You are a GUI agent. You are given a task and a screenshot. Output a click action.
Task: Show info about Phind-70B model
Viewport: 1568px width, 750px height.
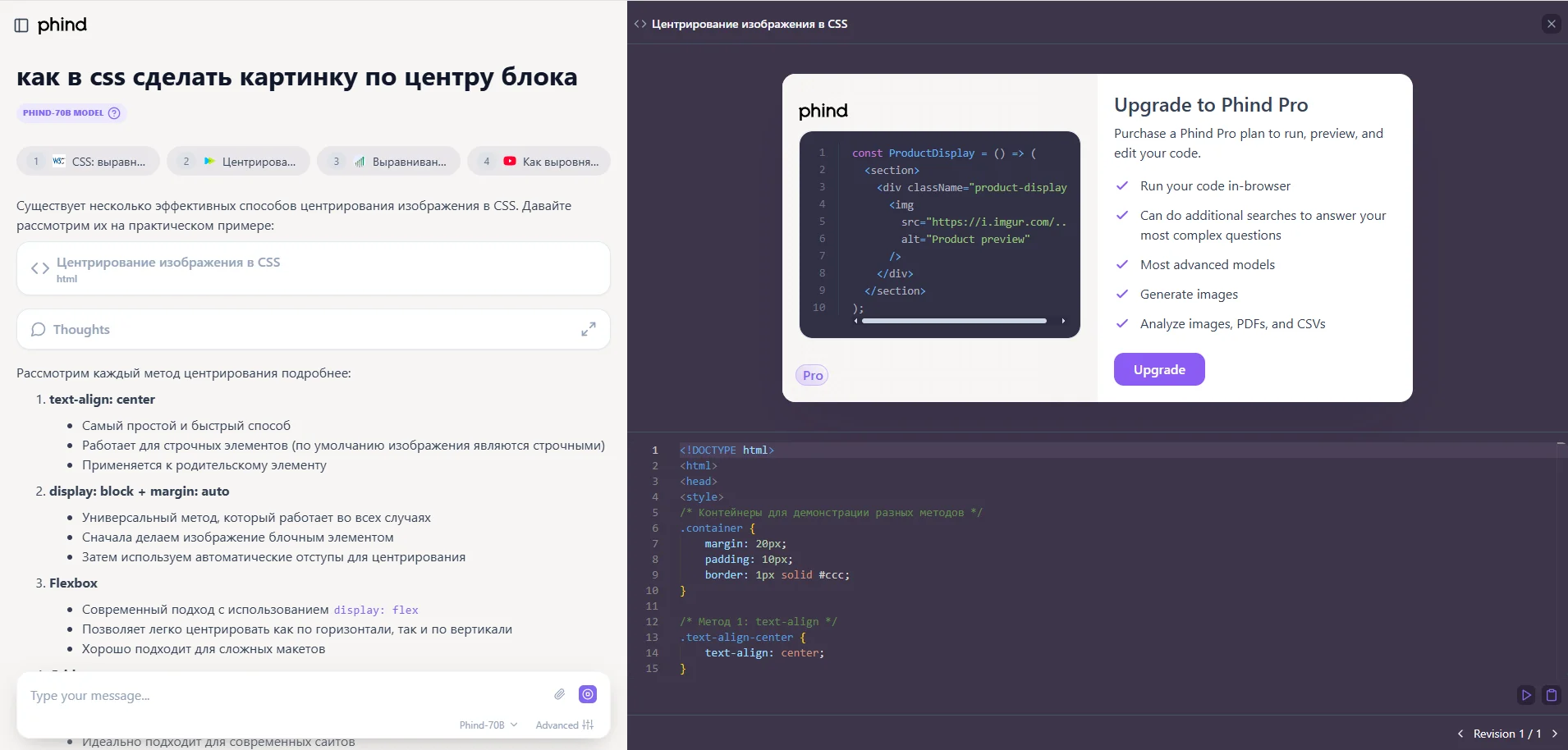[114, 113]
